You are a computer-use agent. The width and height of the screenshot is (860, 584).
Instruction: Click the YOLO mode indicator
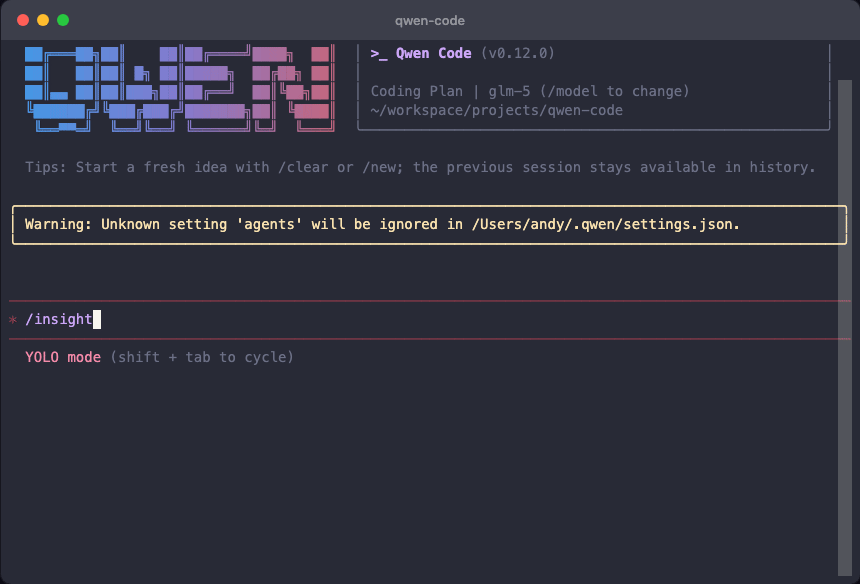pos(63,357)
